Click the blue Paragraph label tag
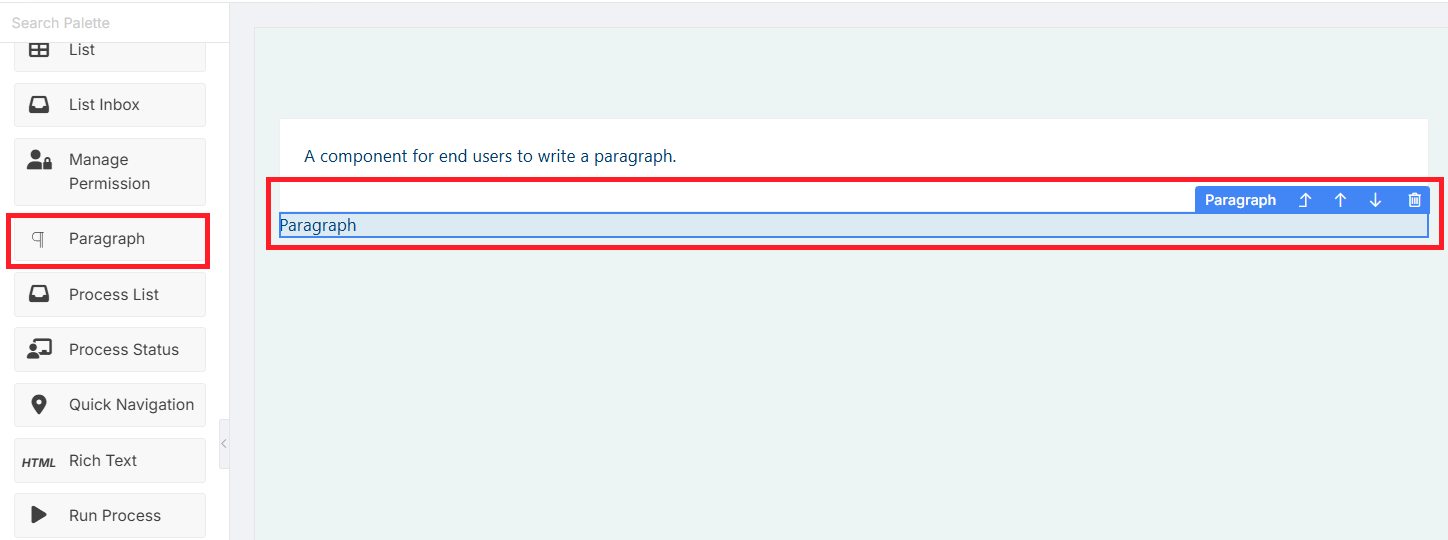Screen dimensions: 1448x540 point(1240,200)
